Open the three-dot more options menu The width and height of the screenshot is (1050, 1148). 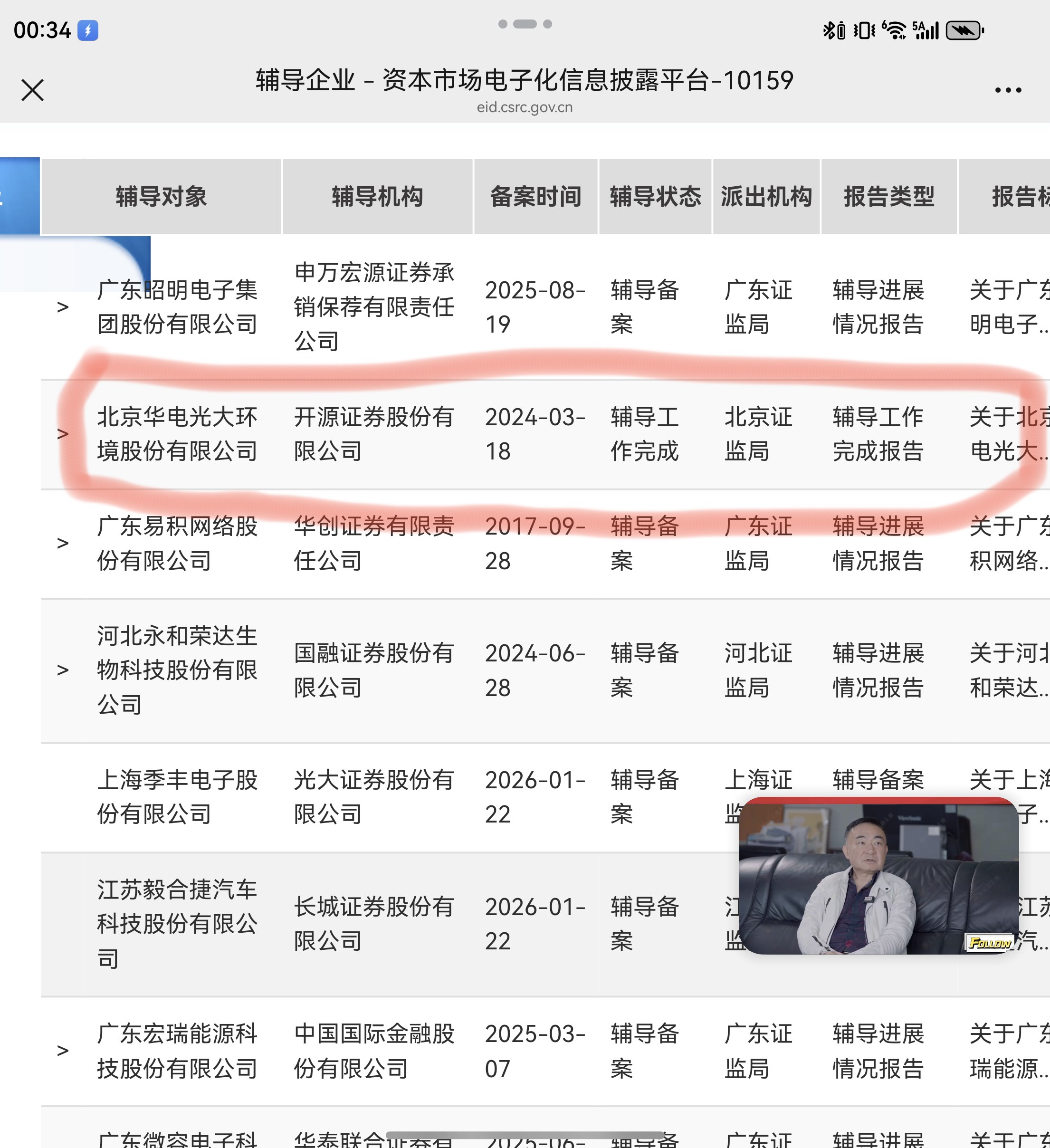point(1008,90)
